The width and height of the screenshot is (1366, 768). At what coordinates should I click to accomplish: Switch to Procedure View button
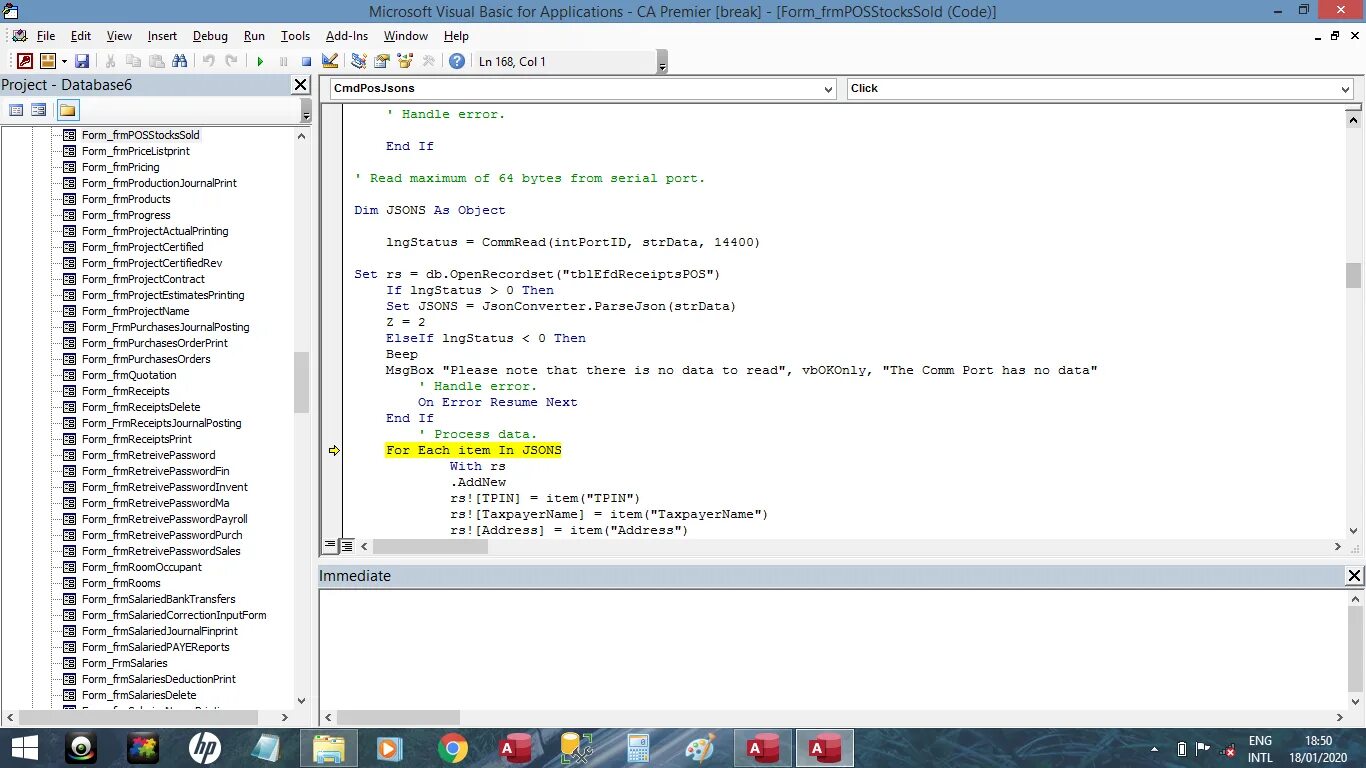tap(330, 546)
